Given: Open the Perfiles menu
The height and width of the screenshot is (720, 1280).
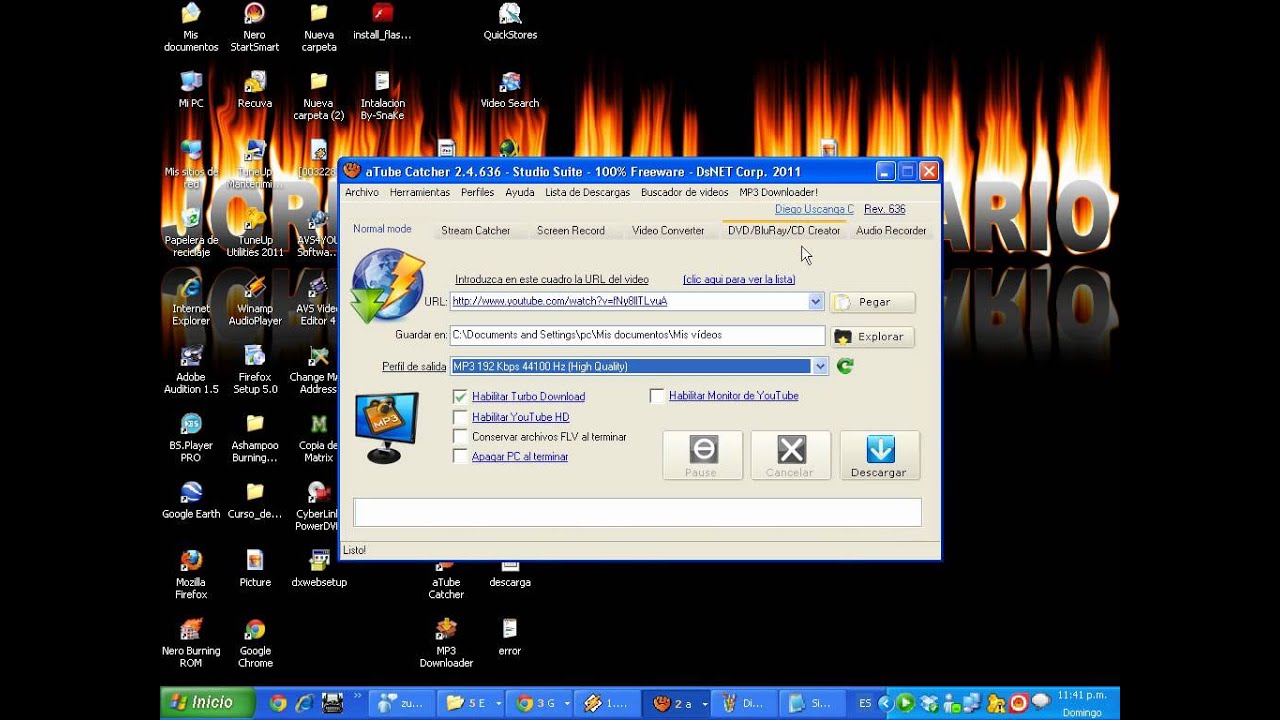Looking at the screenshot, I should [x=478, y=192].
